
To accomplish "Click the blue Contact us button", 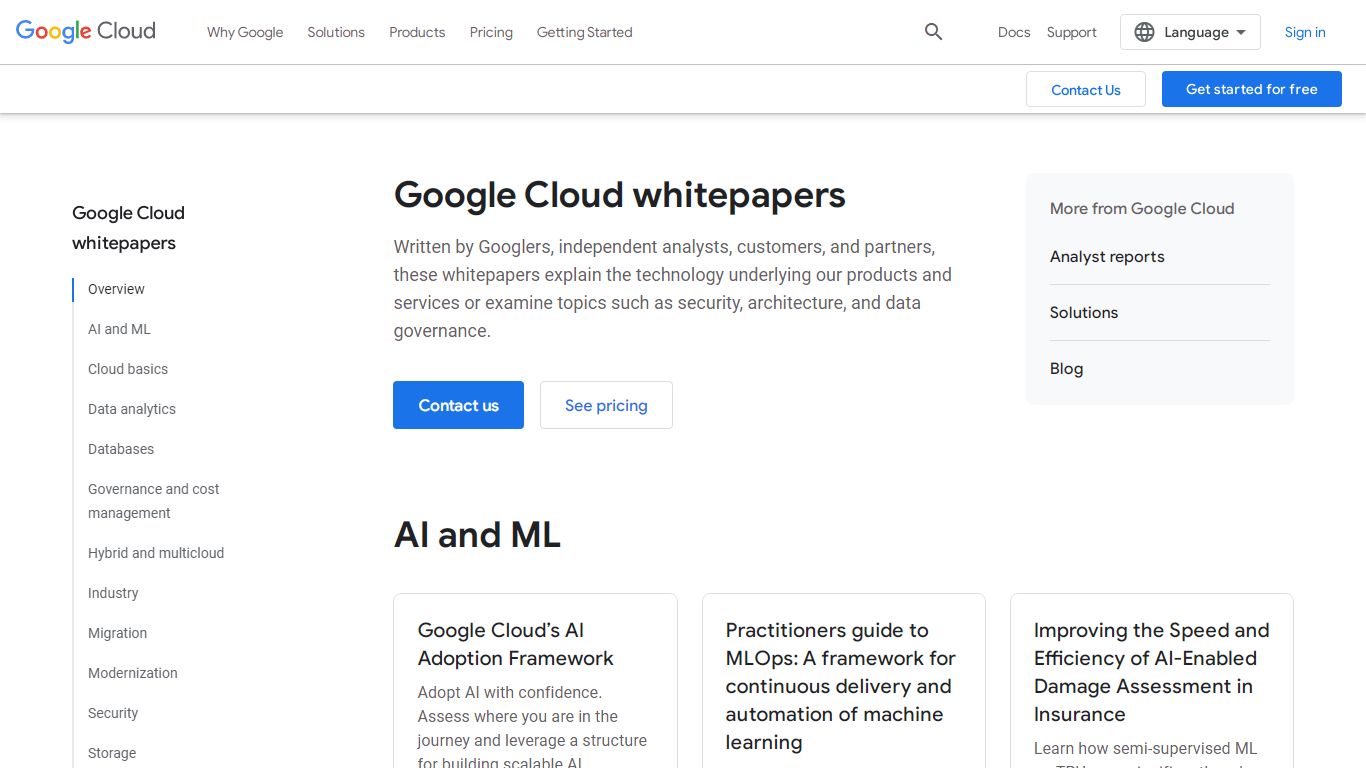I will pos(458,405).
